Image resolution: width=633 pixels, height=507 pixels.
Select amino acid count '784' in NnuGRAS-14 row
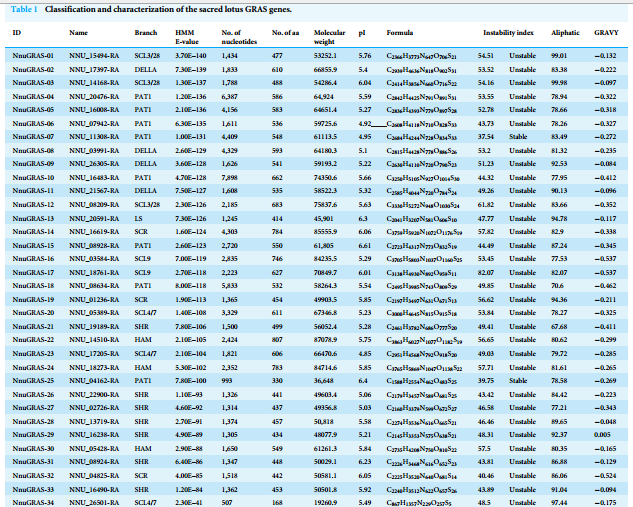point(277,232)
